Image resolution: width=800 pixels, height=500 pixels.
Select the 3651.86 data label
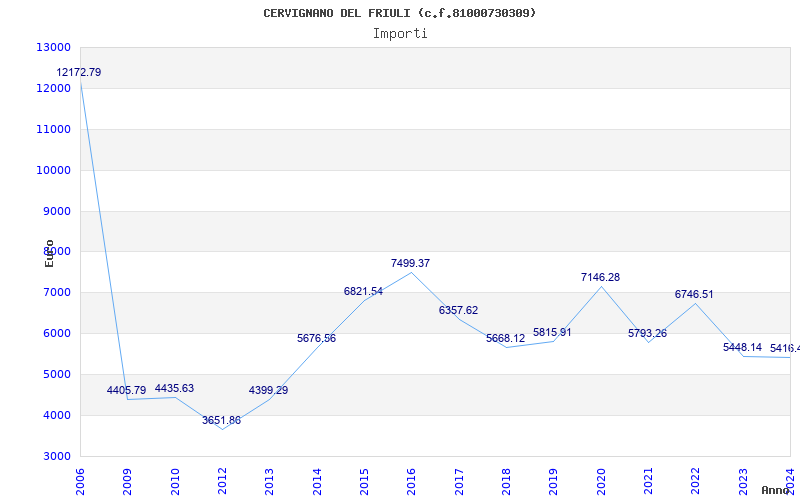221,420
